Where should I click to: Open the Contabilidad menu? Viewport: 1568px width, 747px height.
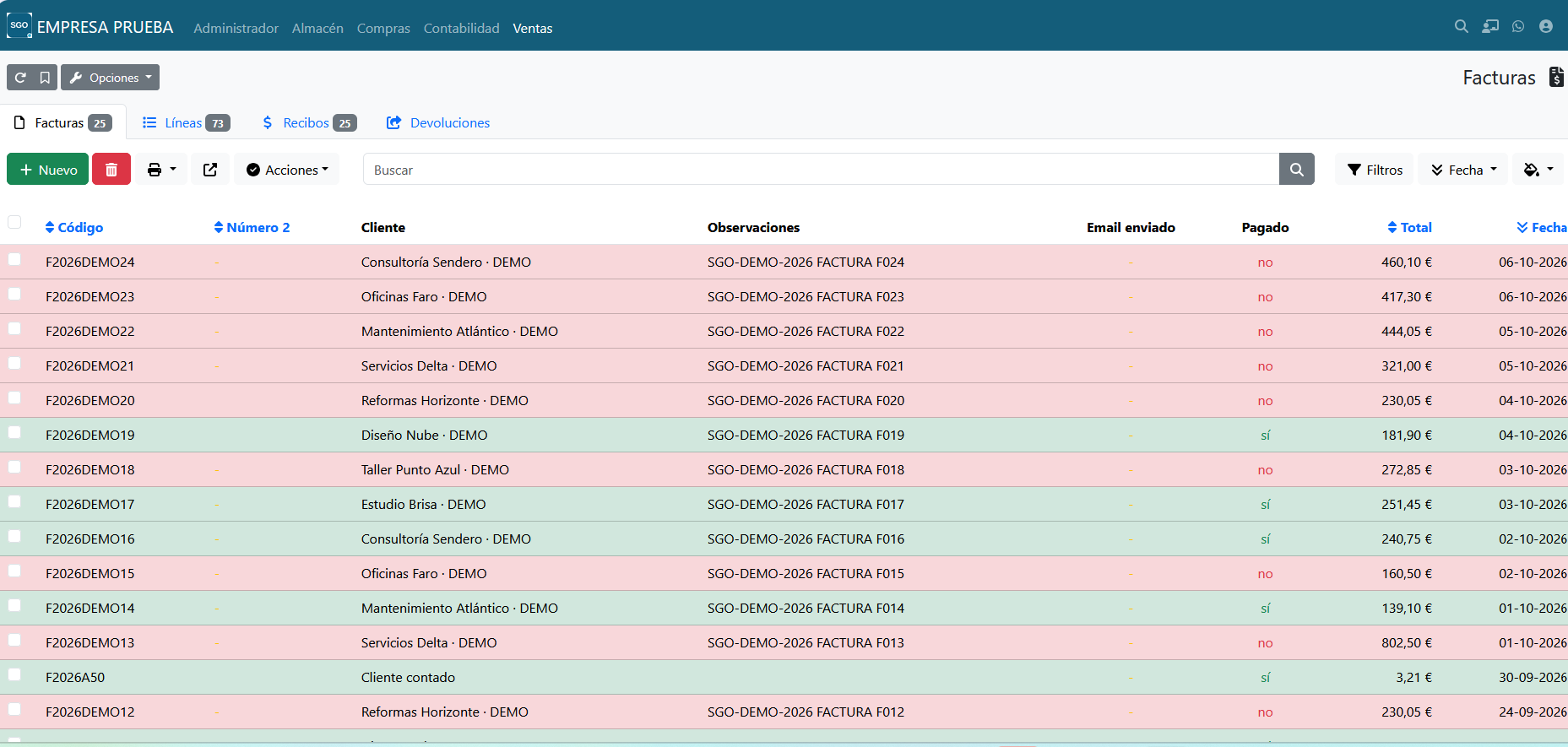(462, 28)
